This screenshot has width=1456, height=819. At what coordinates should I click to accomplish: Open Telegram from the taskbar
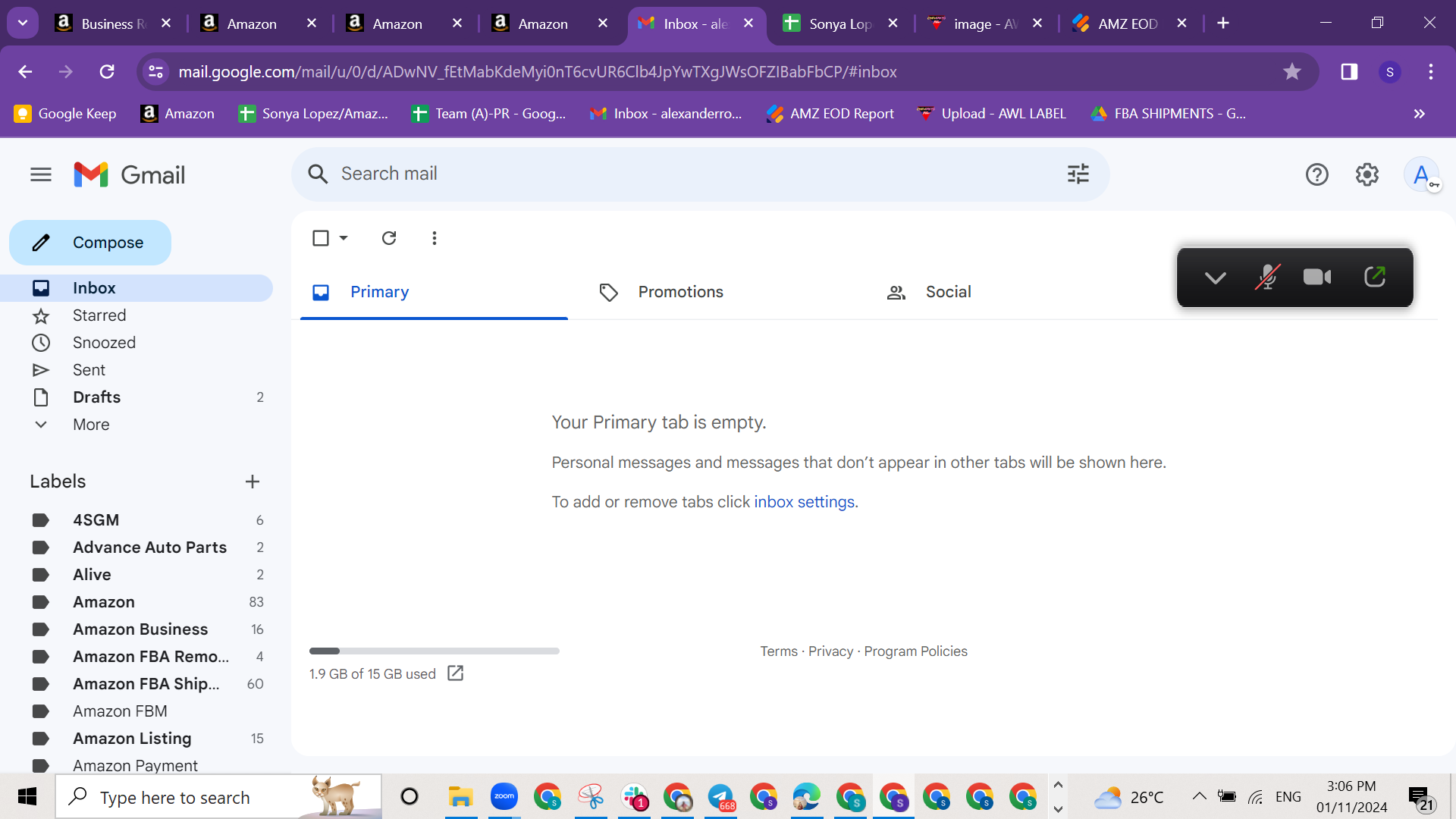(720, 797)
